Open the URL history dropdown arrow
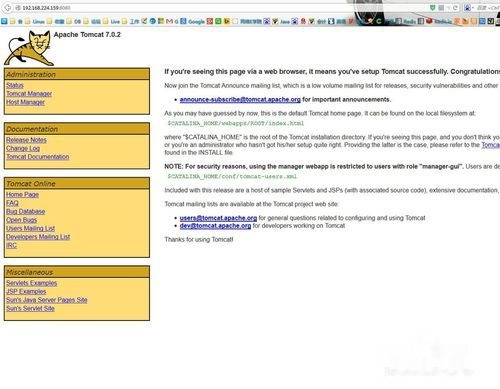 coord(449,8)
